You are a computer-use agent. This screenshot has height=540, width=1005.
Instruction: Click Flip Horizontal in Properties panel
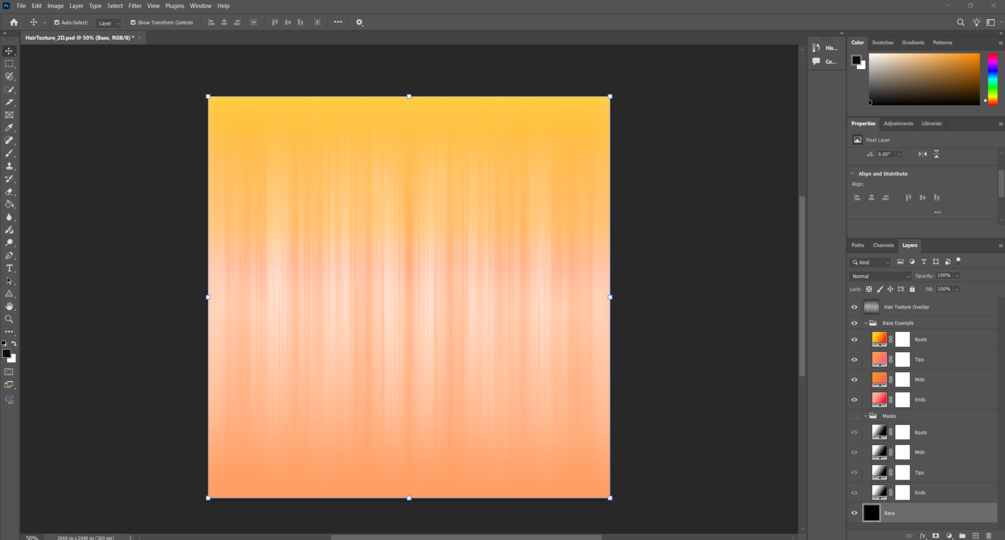coord(922,154)
